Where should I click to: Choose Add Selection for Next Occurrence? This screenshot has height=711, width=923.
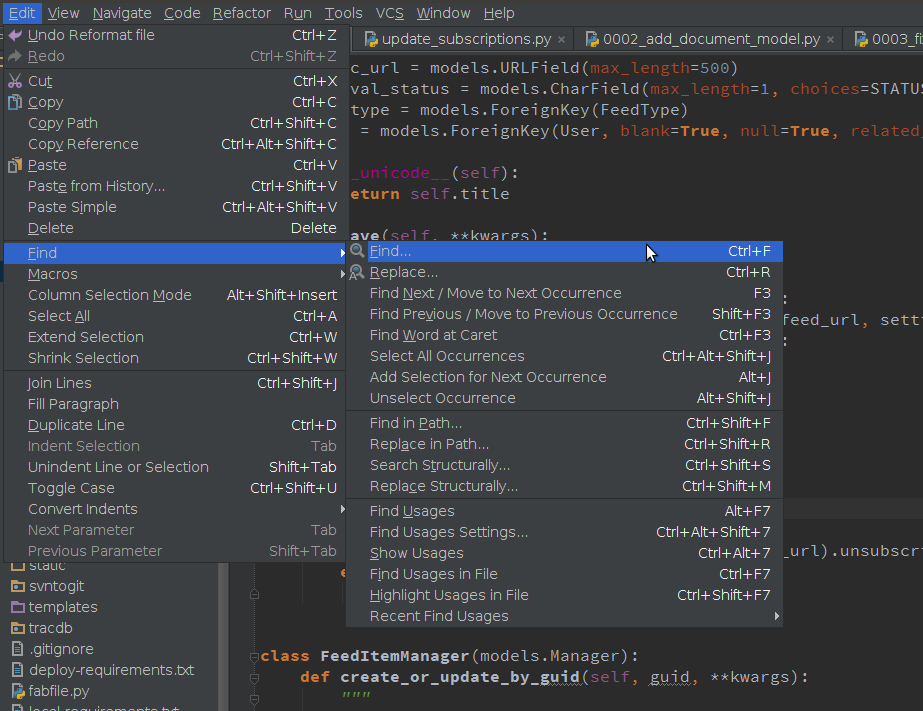tap(565, 377)
